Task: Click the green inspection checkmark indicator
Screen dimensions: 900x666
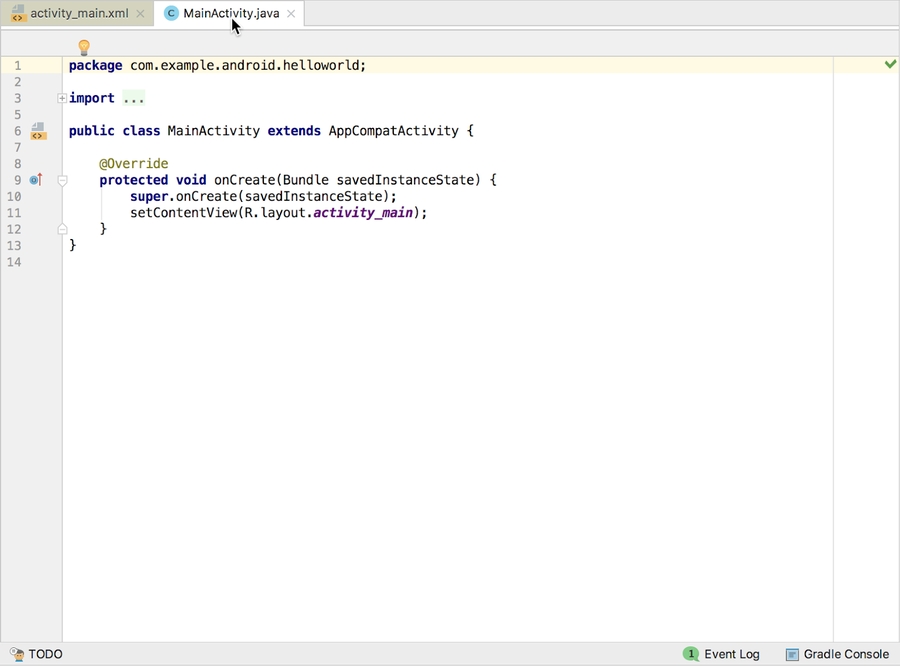Action: [890, 64]
